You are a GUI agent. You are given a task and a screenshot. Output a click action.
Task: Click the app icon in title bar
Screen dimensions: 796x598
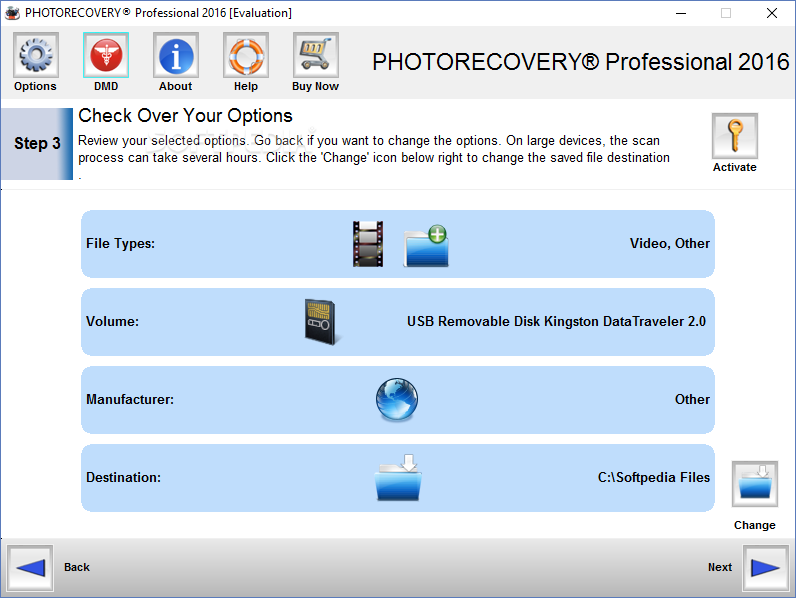point(12,13)
